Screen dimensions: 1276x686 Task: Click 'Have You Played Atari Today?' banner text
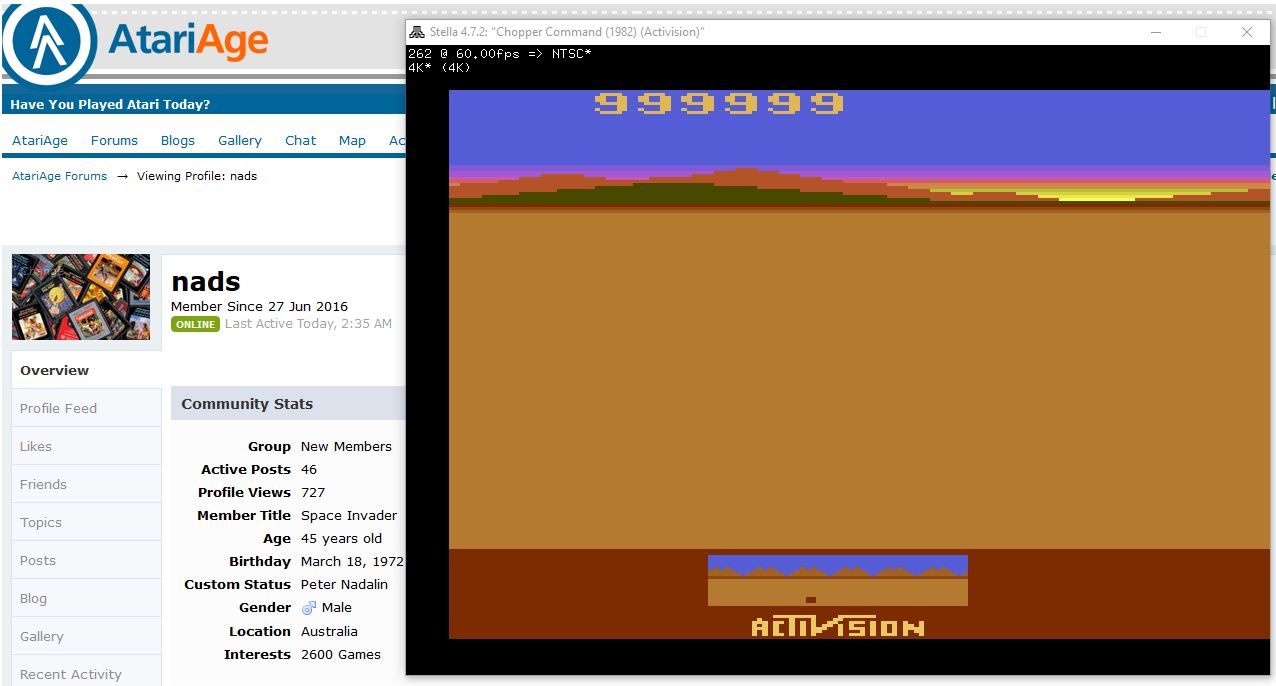pos(110,105)
